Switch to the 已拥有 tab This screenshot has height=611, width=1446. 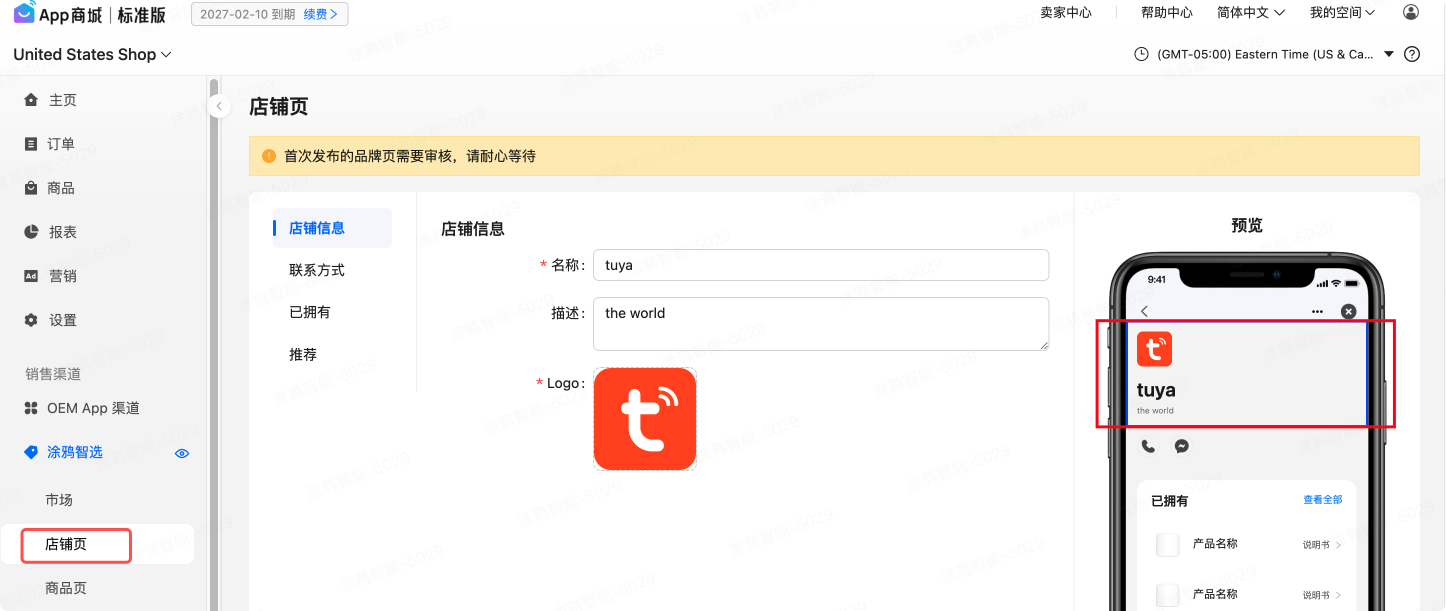310,312
